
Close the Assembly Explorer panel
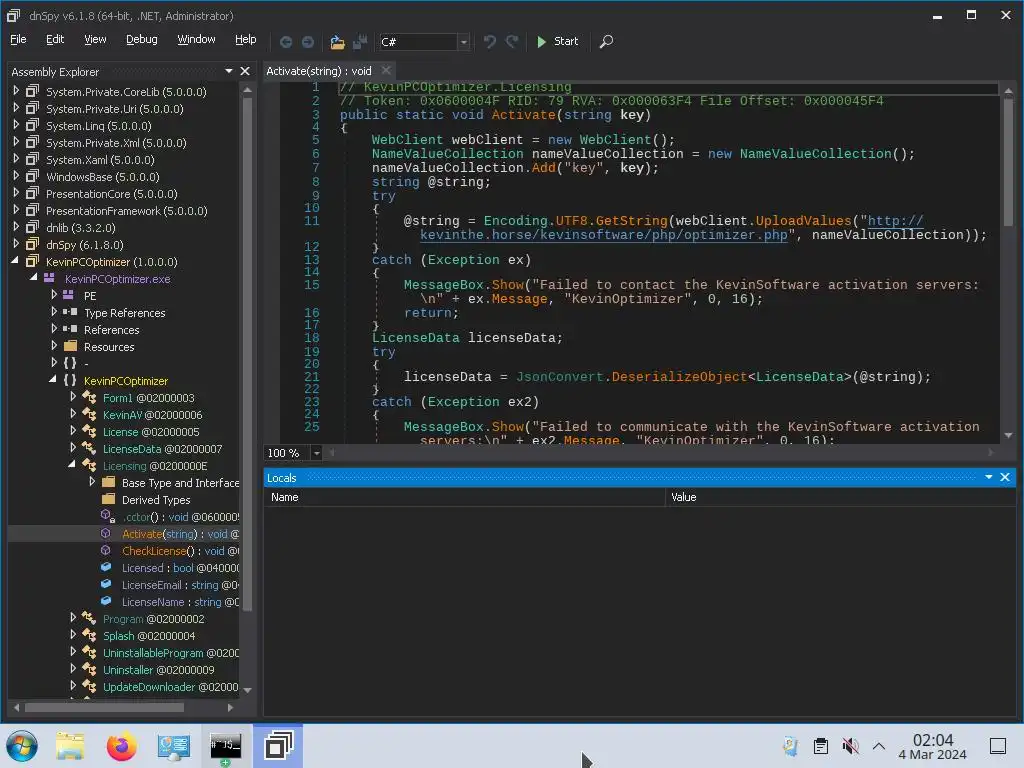(245, 71)
